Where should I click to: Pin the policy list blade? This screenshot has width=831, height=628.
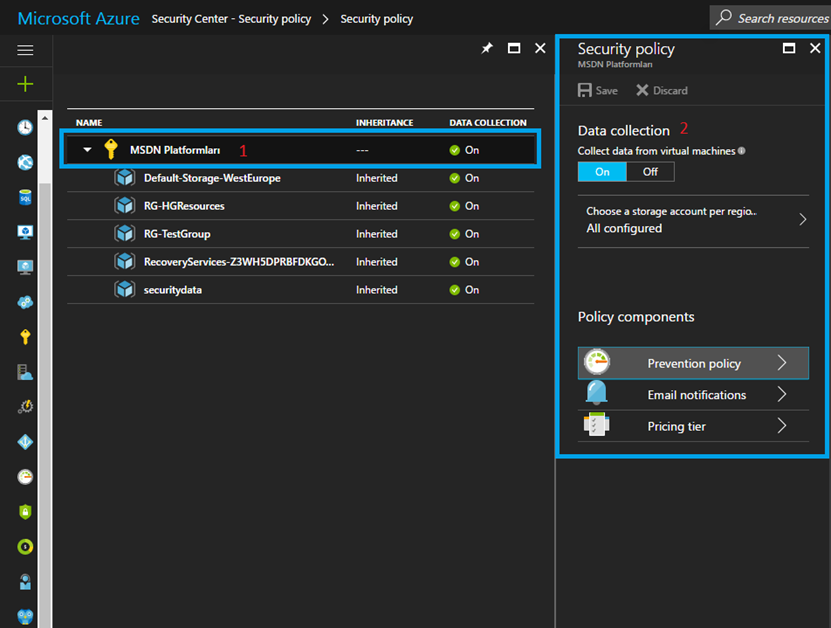(487, 48)
